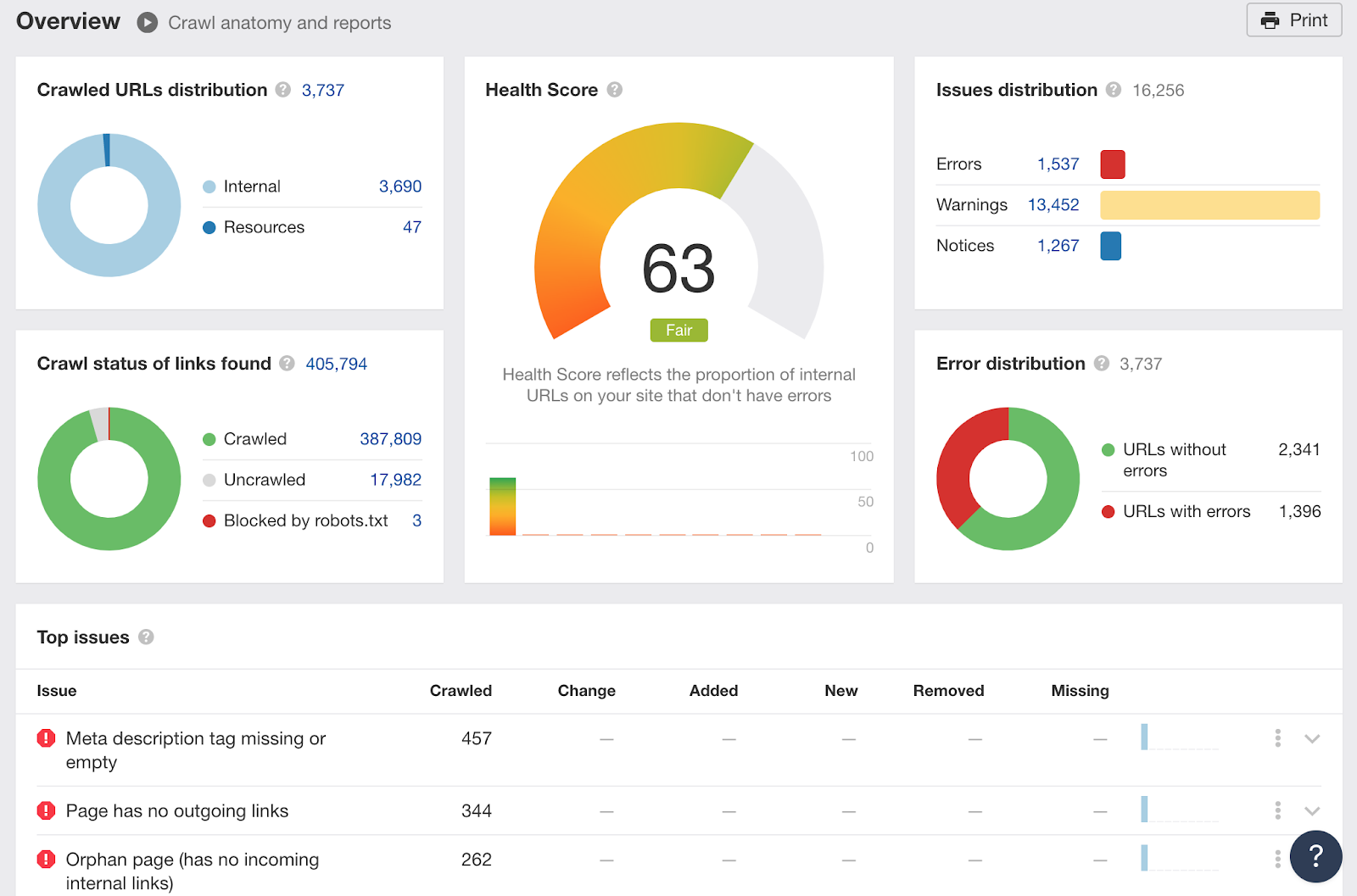Click the error icon for Page has no outgoing links
This screenshot has height=896, width=1357.
[47, 811]
